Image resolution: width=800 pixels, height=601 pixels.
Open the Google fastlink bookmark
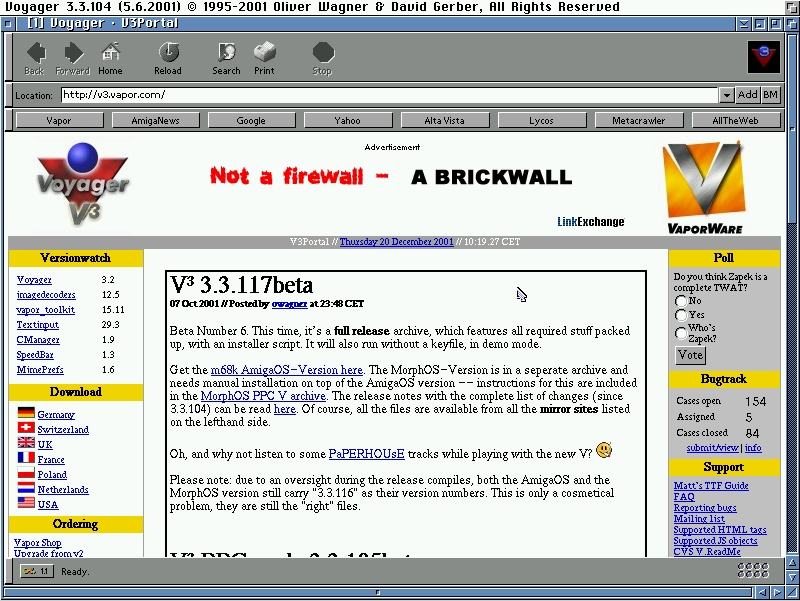[251, 121]
